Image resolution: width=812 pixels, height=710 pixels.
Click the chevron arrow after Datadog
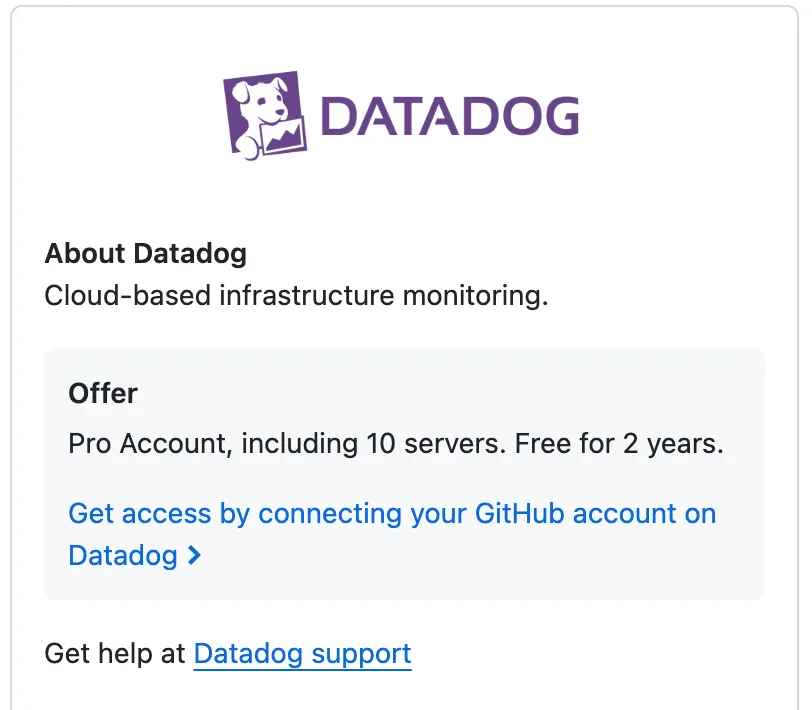(195, 555)
